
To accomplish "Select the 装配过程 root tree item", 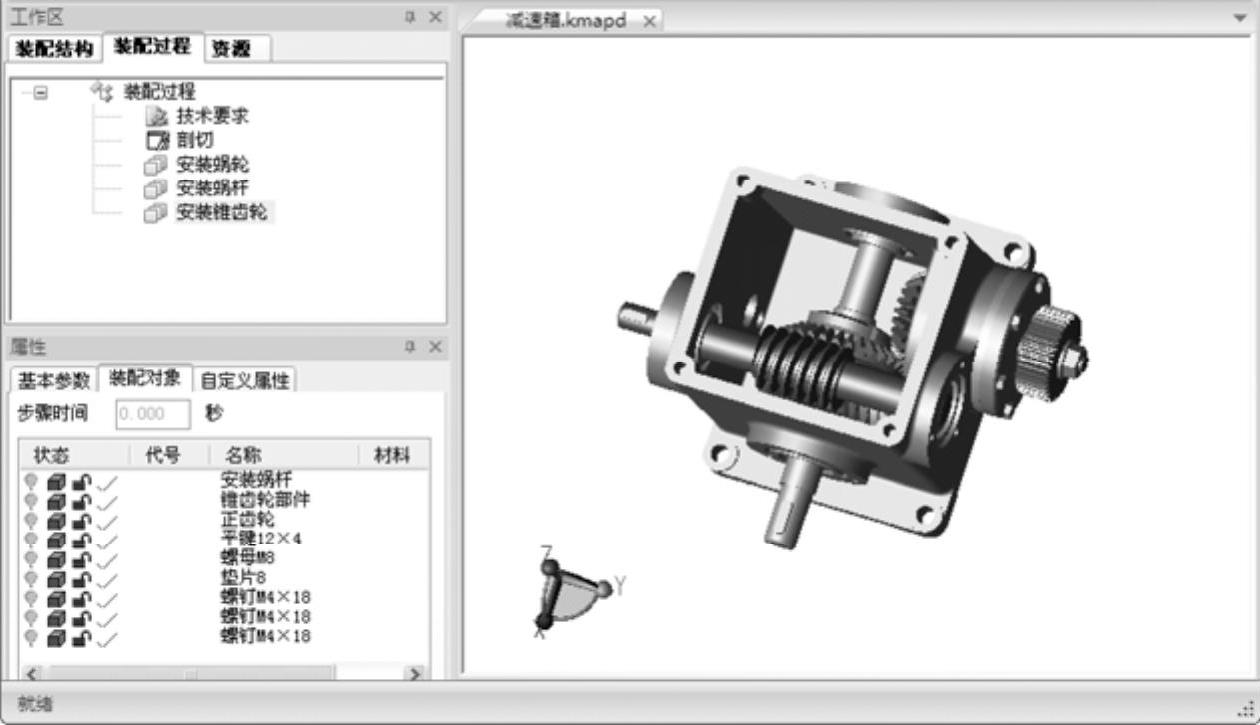I will pyautogui.click(x=160, y=91).
